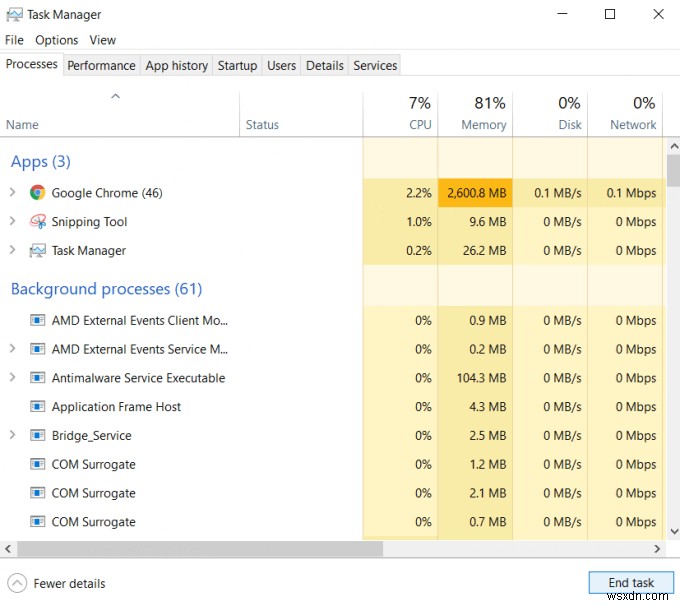Click the End task button
Screen dimensions: 680x606
(x=631, y=583)
